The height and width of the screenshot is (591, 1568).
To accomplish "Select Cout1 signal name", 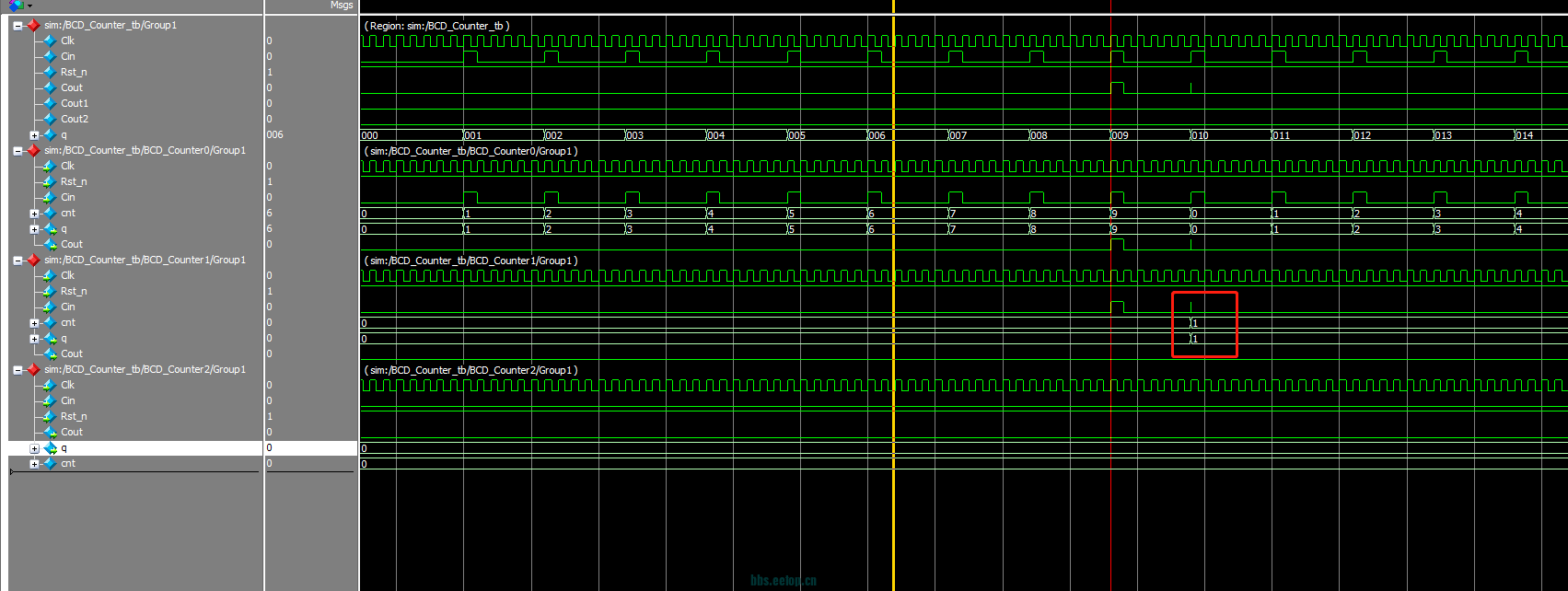I will point(75,104).
